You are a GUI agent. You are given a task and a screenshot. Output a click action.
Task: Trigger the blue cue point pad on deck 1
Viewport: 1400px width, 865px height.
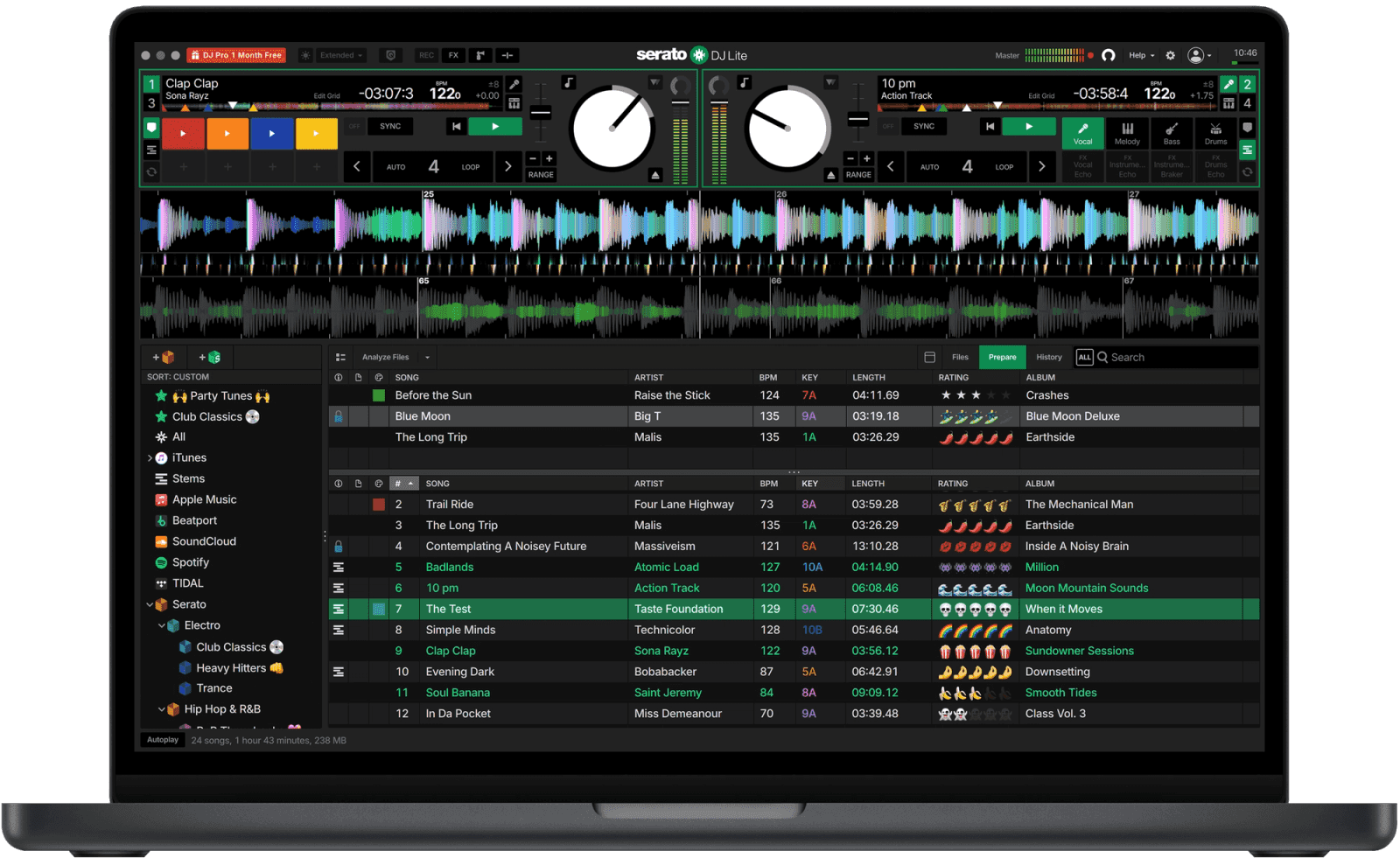(x=272, y=134)
